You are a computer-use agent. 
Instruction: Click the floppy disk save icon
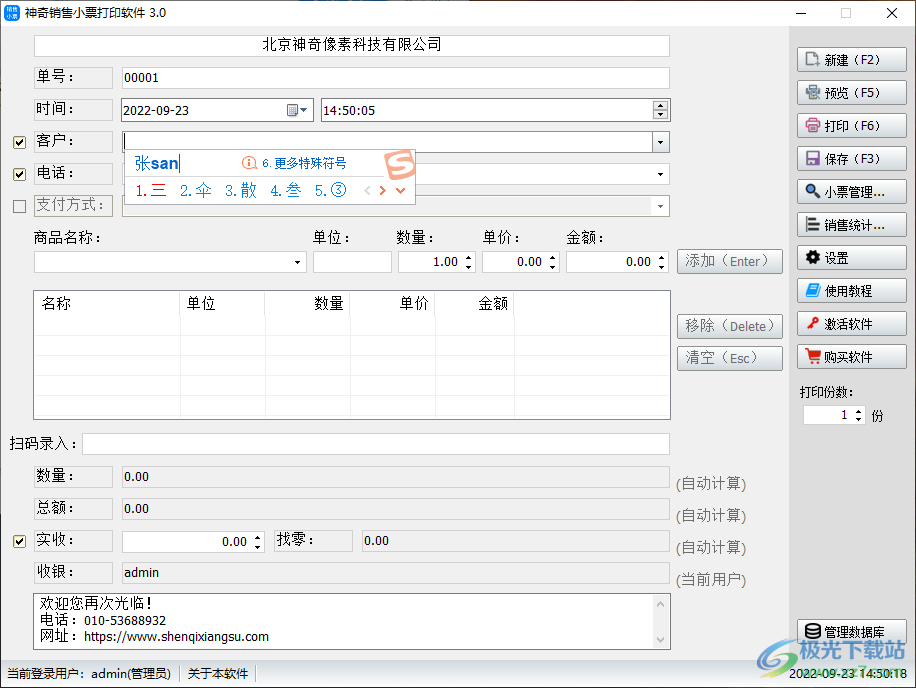pos(813,158)
